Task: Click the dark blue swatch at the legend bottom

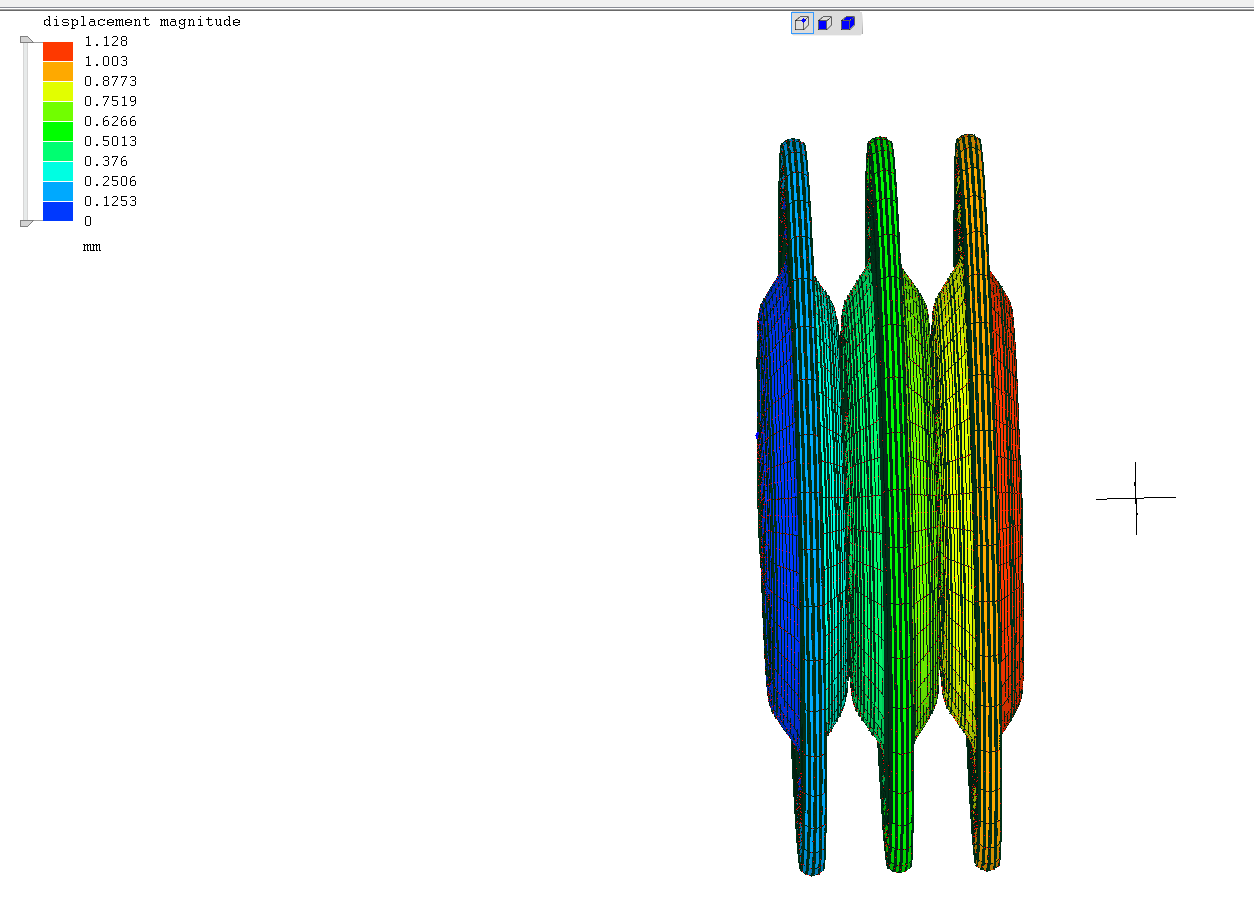Action: point(58,211)
